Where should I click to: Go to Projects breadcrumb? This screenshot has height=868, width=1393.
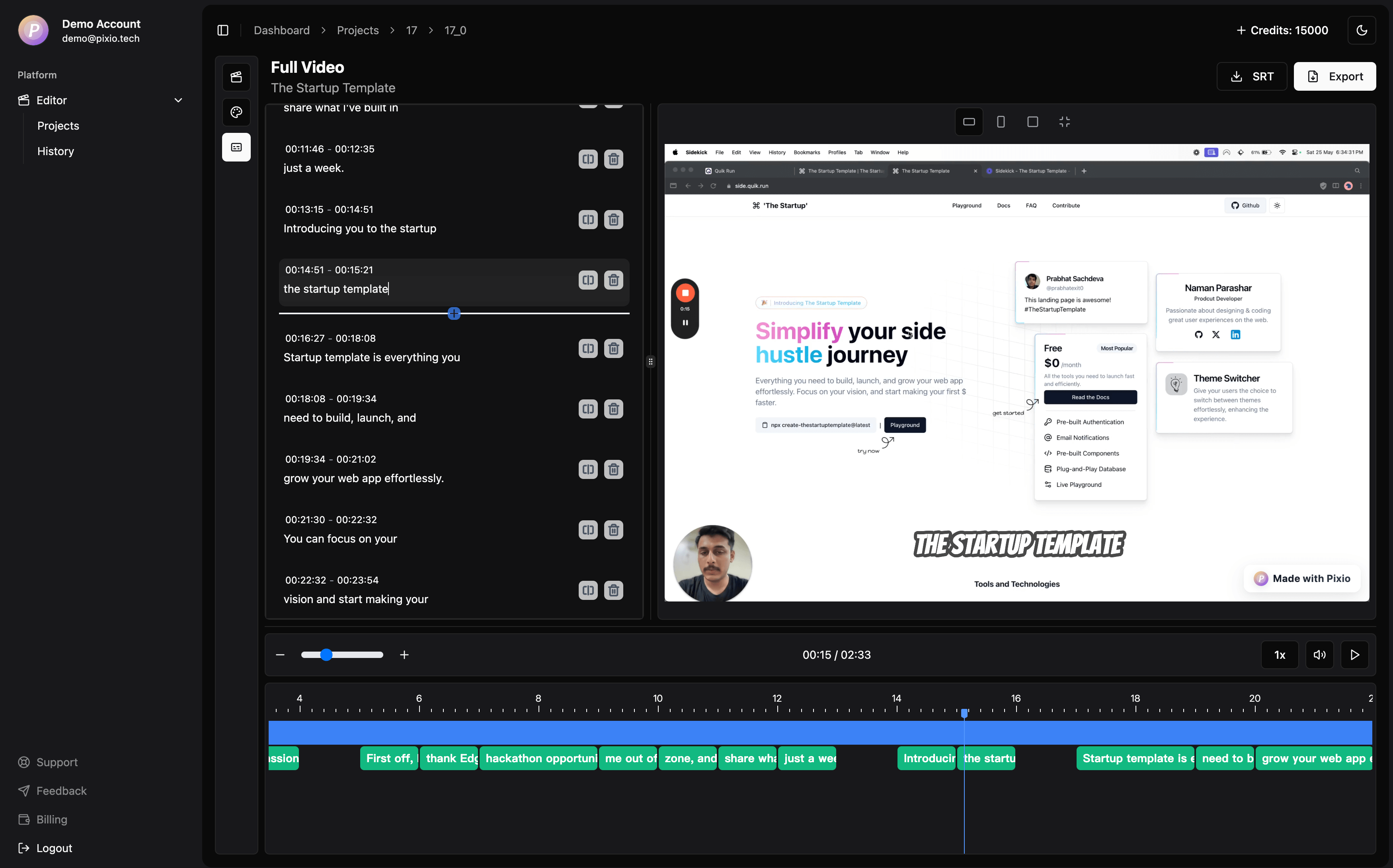coord(358,30)
